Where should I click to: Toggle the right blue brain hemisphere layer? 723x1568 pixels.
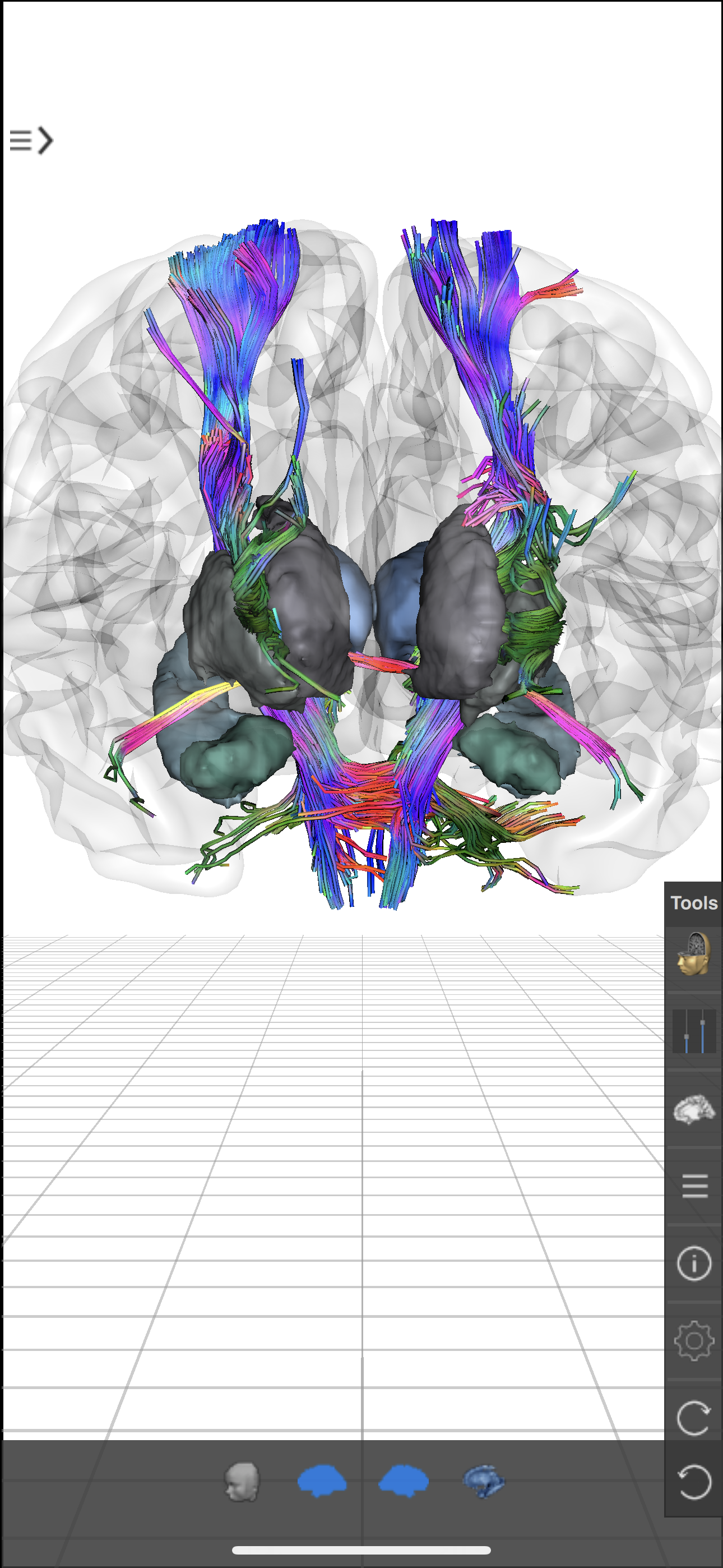(x=403, y=1481)
